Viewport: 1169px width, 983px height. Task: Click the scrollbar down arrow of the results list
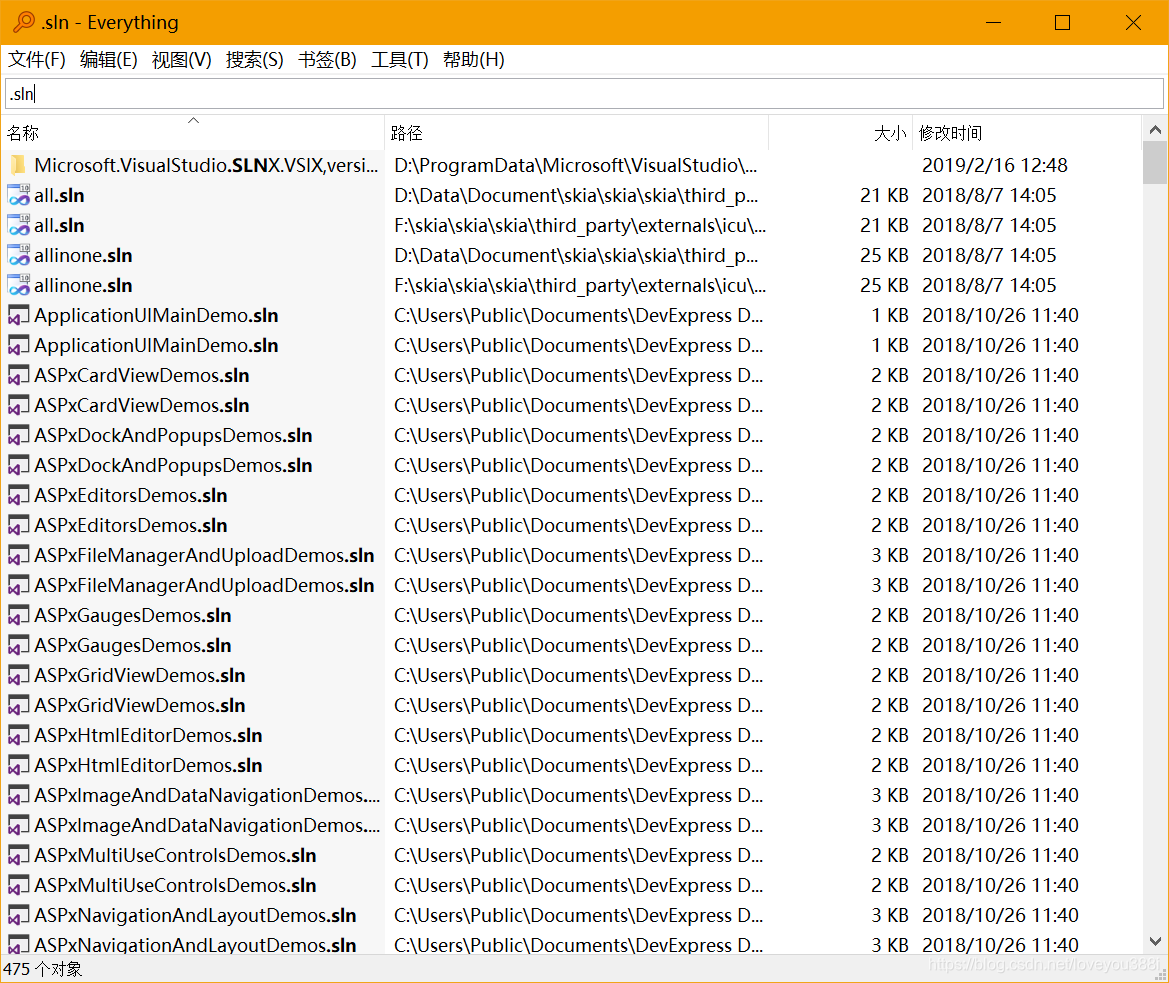[x=1155, y=941]
